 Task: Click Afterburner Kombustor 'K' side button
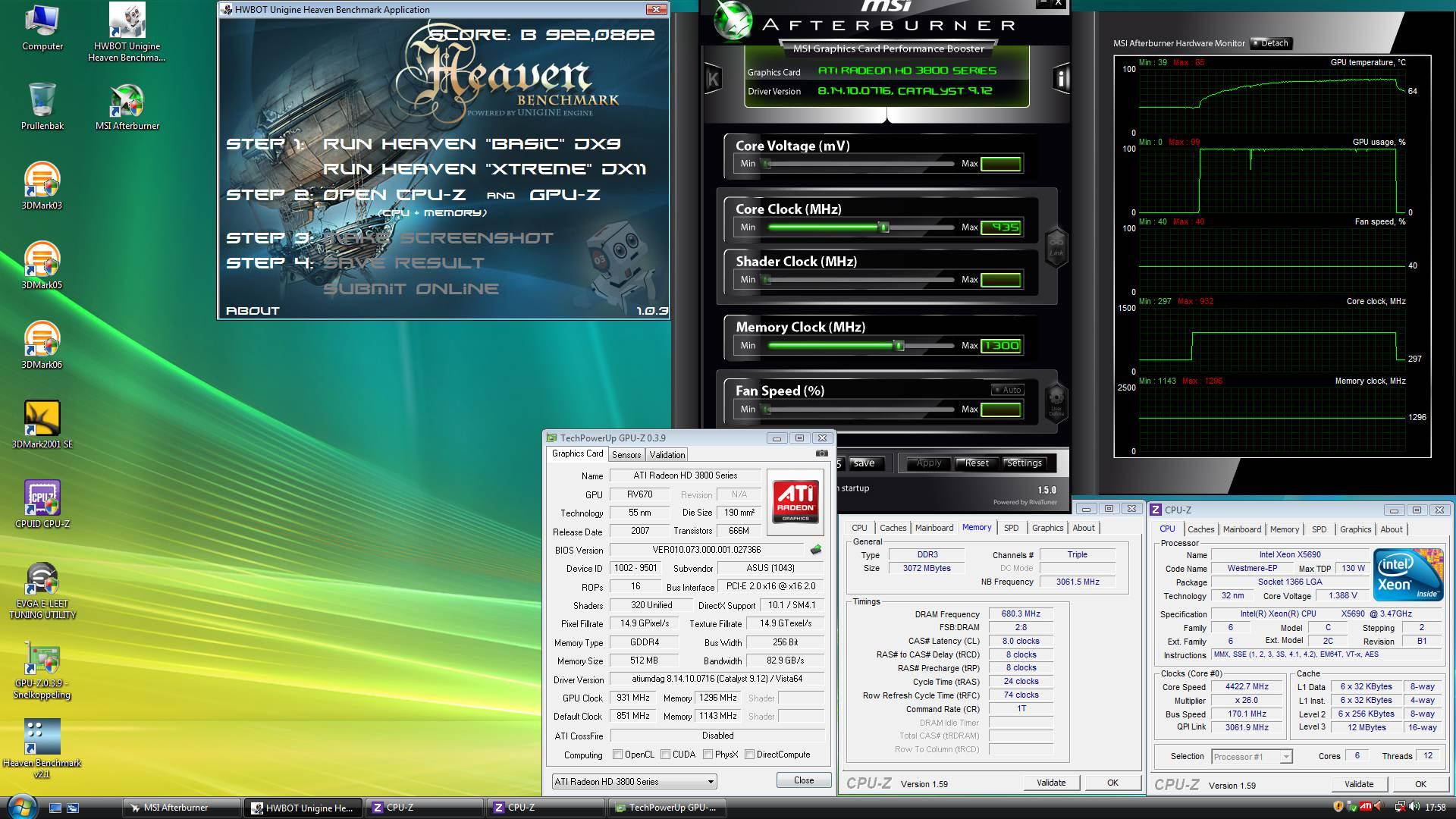point(713,78)
